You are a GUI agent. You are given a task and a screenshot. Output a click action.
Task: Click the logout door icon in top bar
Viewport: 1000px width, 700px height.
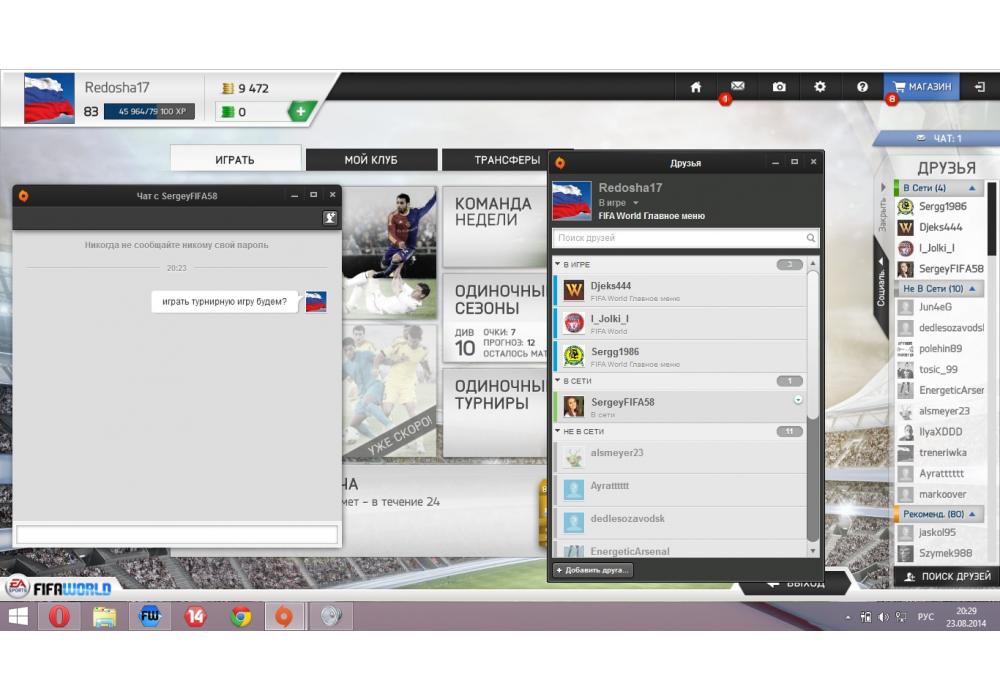click(979, 87)
